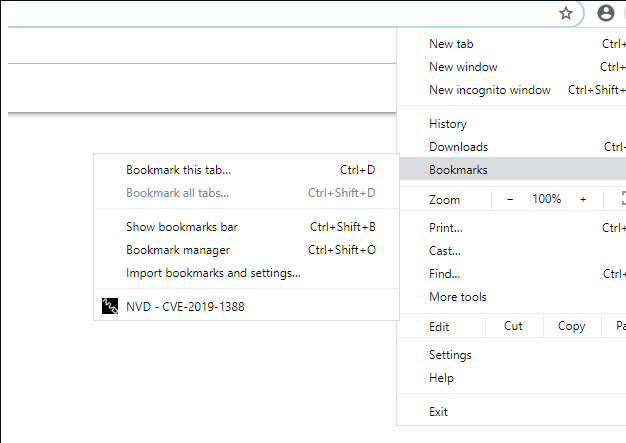Increase zoom with the plus button
The width and height of the screenshot is (626, 443).
click(x=583, y=199)
